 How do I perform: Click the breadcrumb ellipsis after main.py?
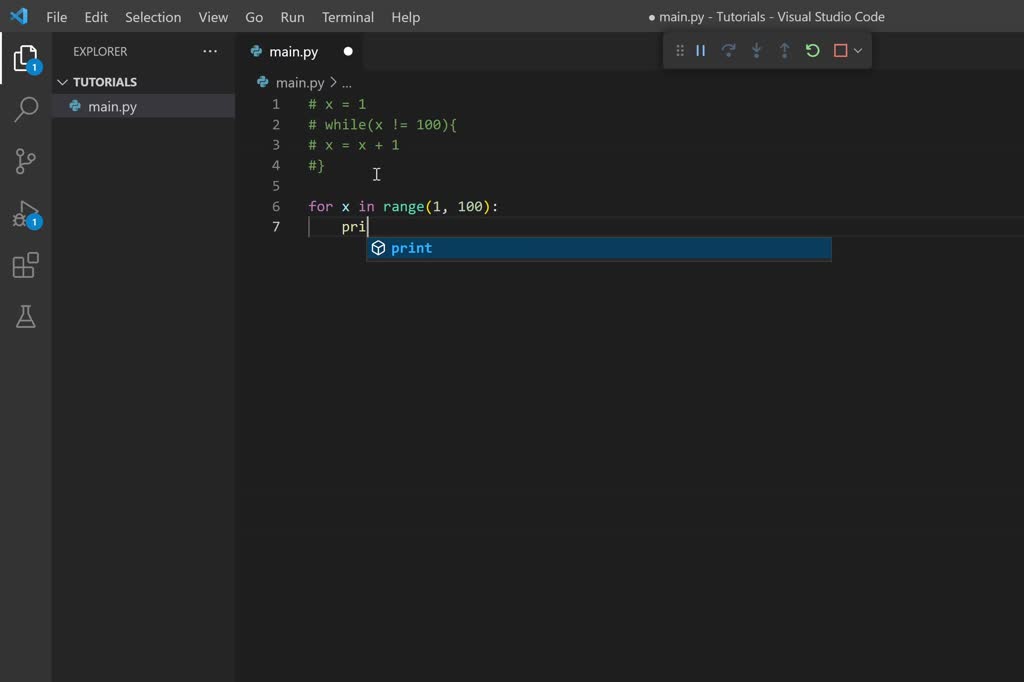[x=347, y=83]
